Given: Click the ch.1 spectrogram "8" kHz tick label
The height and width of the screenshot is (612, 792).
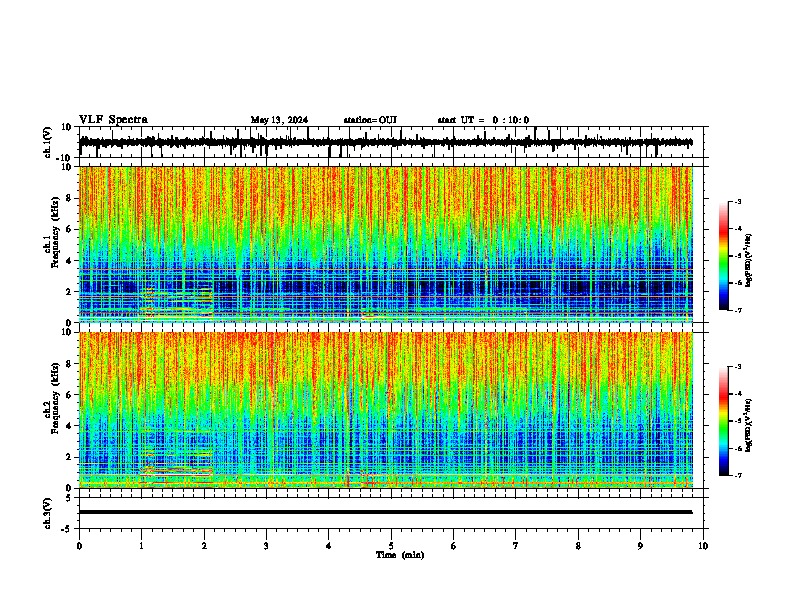Looking at the screenshot, I should [69, 198].
